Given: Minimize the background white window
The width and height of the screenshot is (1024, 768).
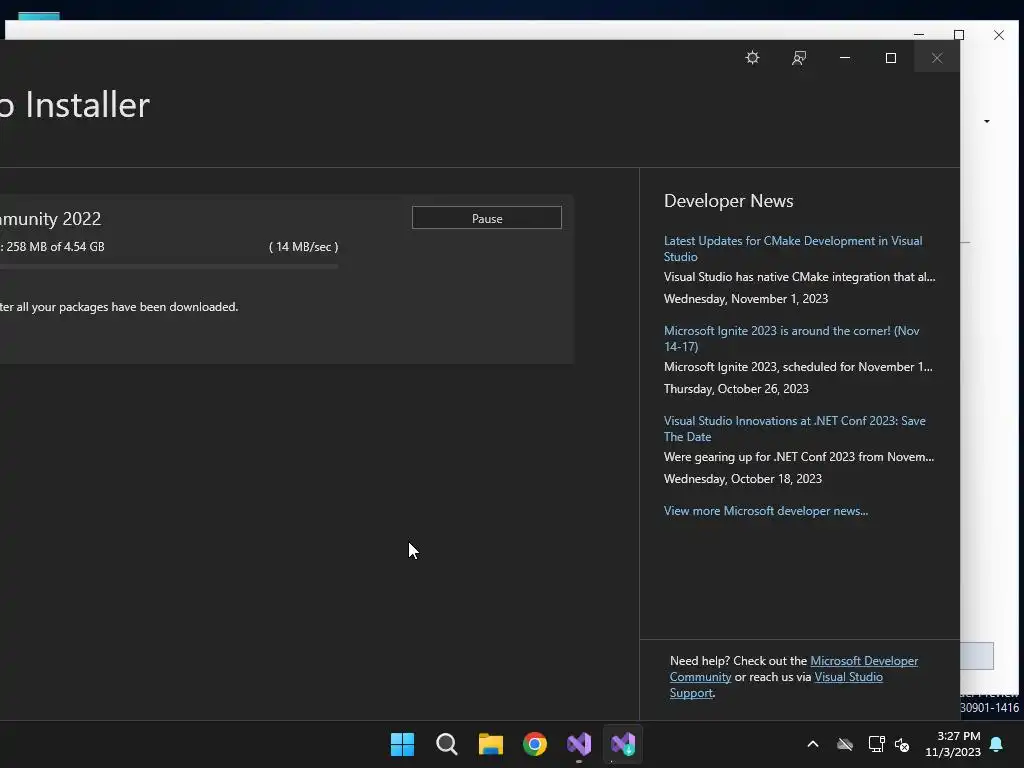Looking at the screenshot, I should [x=919, y=34].
